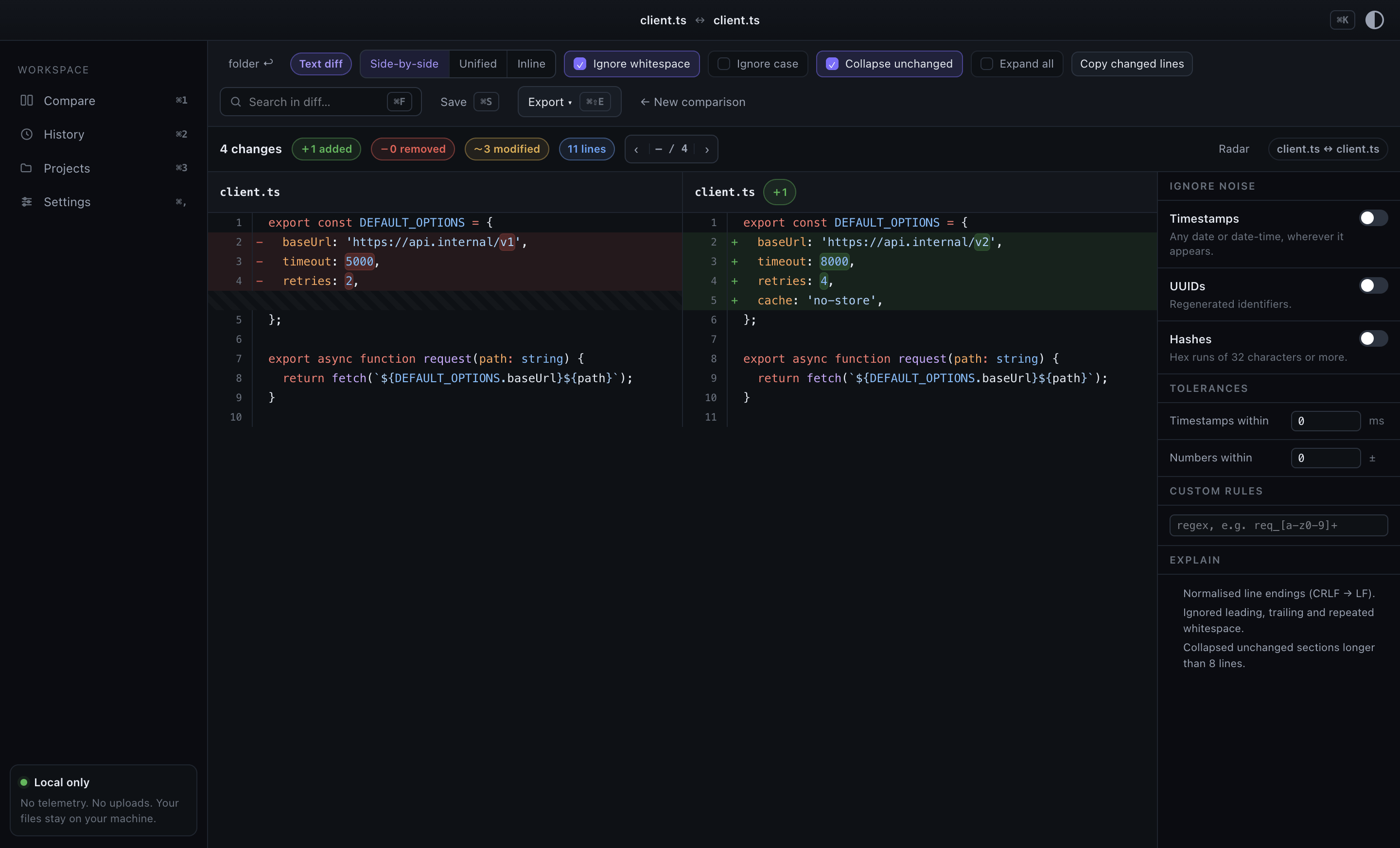Open Compare in the workspace sidebar

pyautogui.click(x=104, y=101)
